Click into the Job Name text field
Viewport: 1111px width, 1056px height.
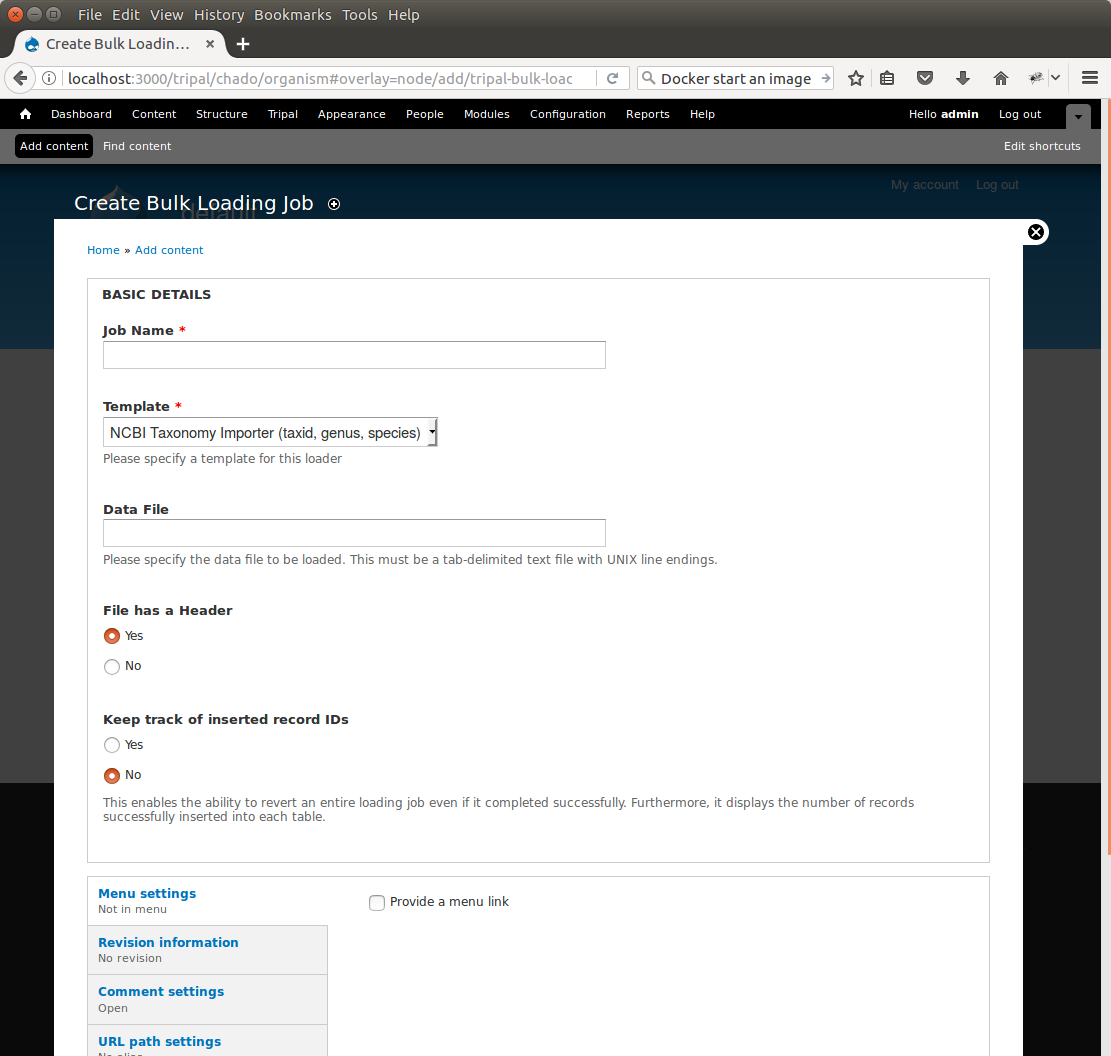354,355
